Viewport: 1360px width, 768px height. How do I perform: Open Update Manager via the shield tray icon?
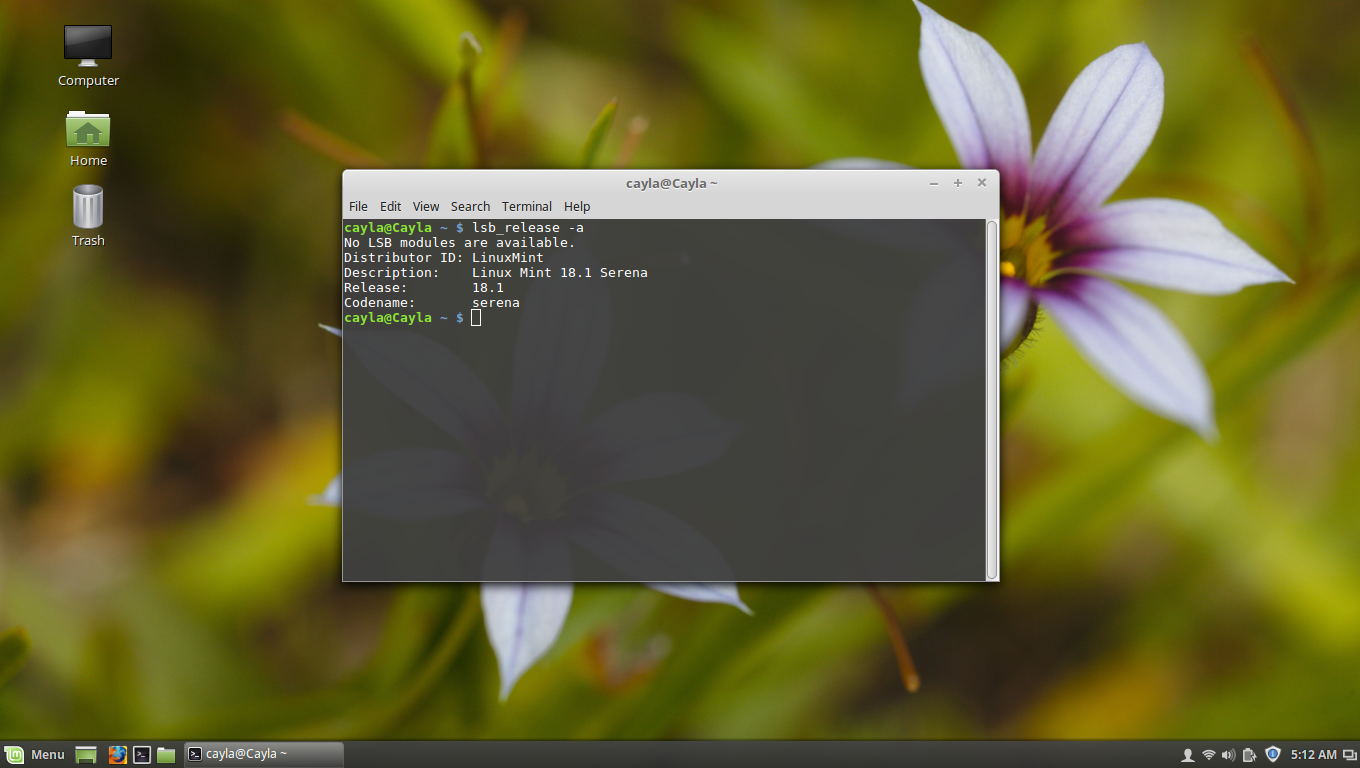tap(1272, 754)
